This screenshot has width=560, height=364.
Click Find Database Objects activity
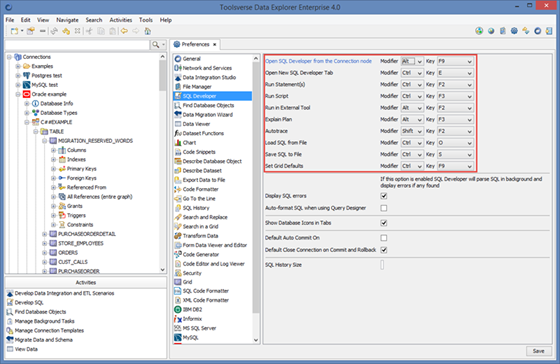tap(40, 312)
